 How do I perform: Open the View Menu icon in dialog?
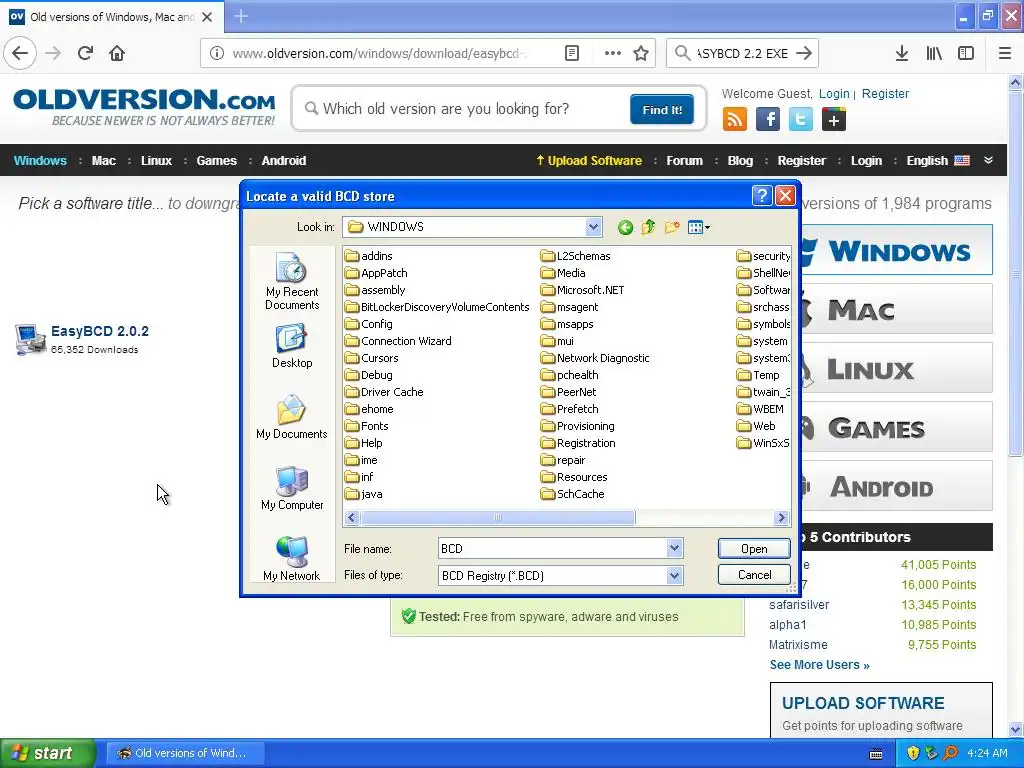(x=698, y=227)
